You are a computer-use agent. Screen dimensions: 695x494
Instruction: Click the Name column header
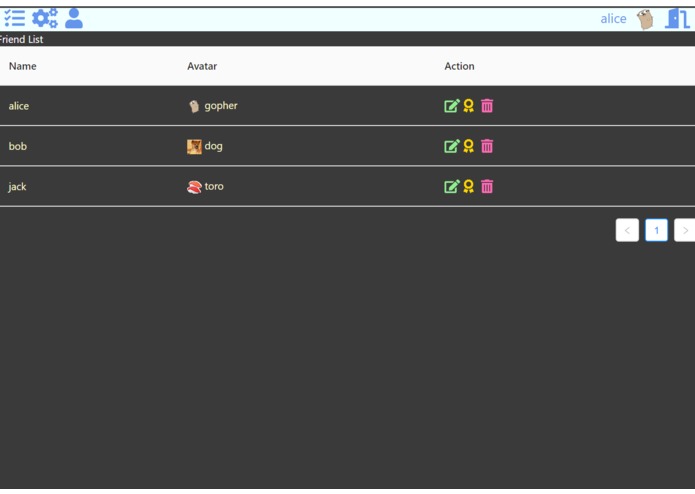click(x=23, y=66)
